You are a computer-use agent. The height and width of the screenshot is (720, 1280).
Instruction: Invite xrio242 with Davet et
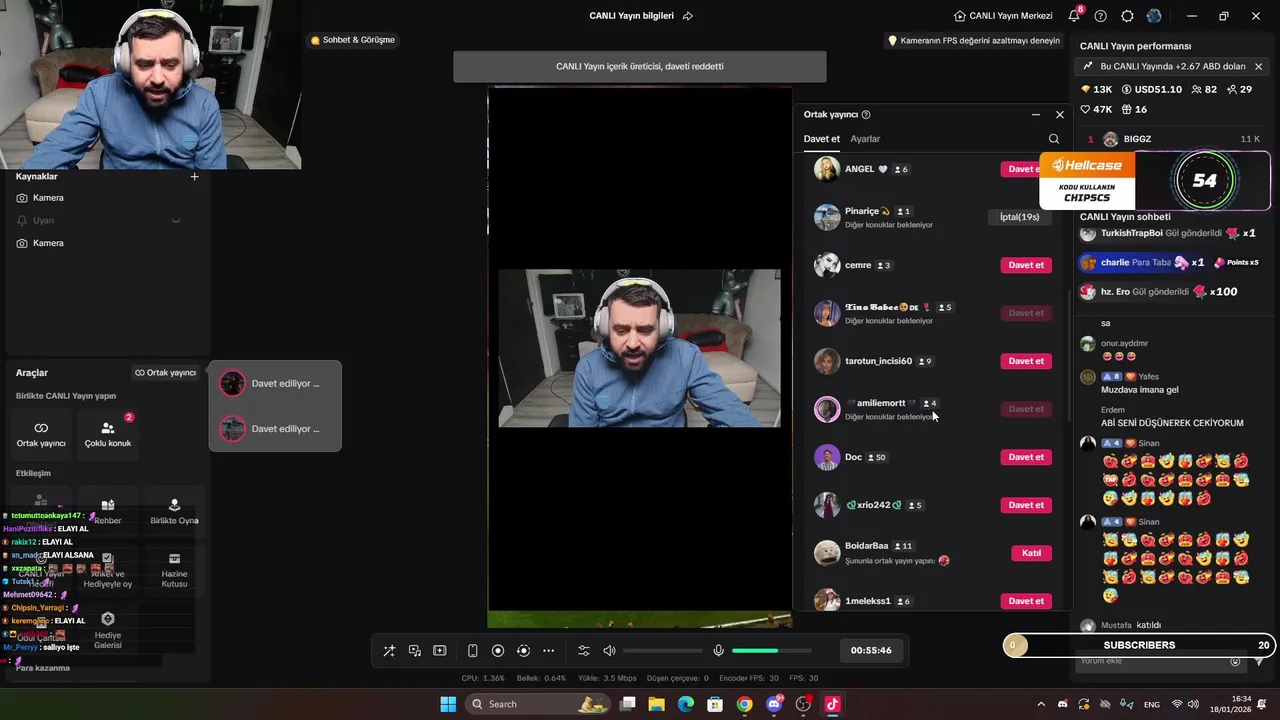coord(1026,505)
